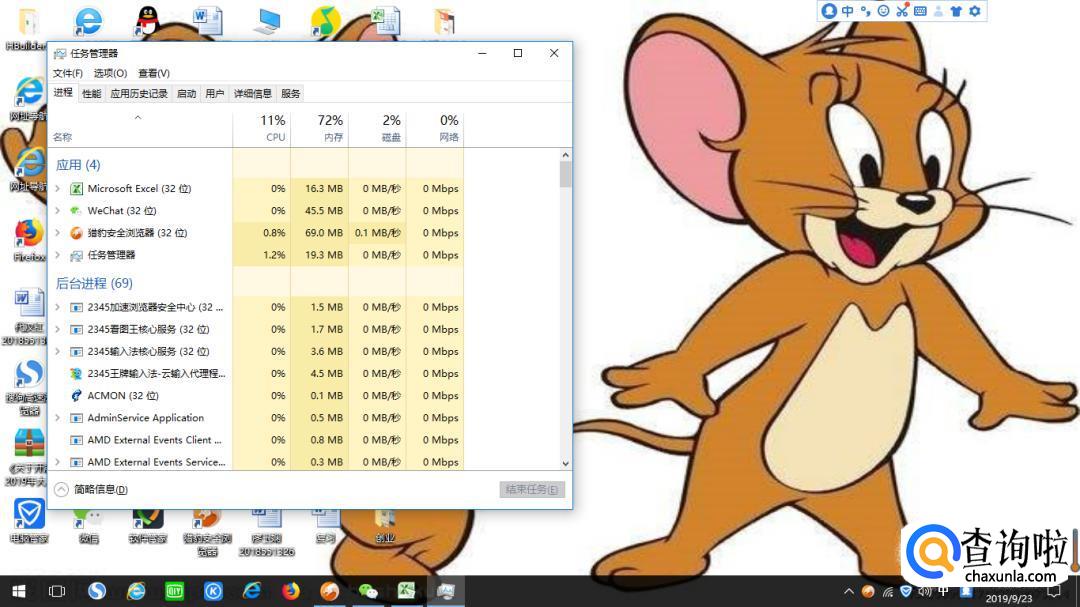Click the 后台进程 (69) group header

(x=94, y=283)
